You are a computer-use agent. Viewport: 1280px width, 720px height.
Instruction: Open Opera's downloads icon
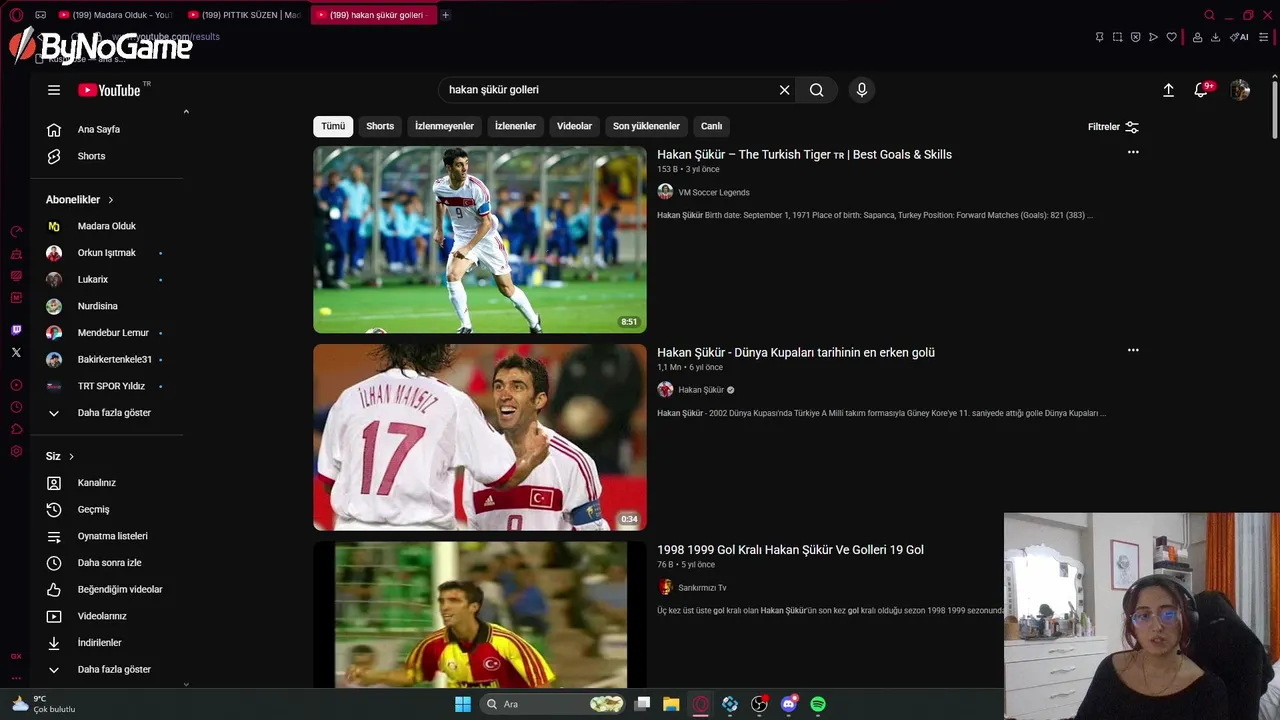click(1215, 37)
